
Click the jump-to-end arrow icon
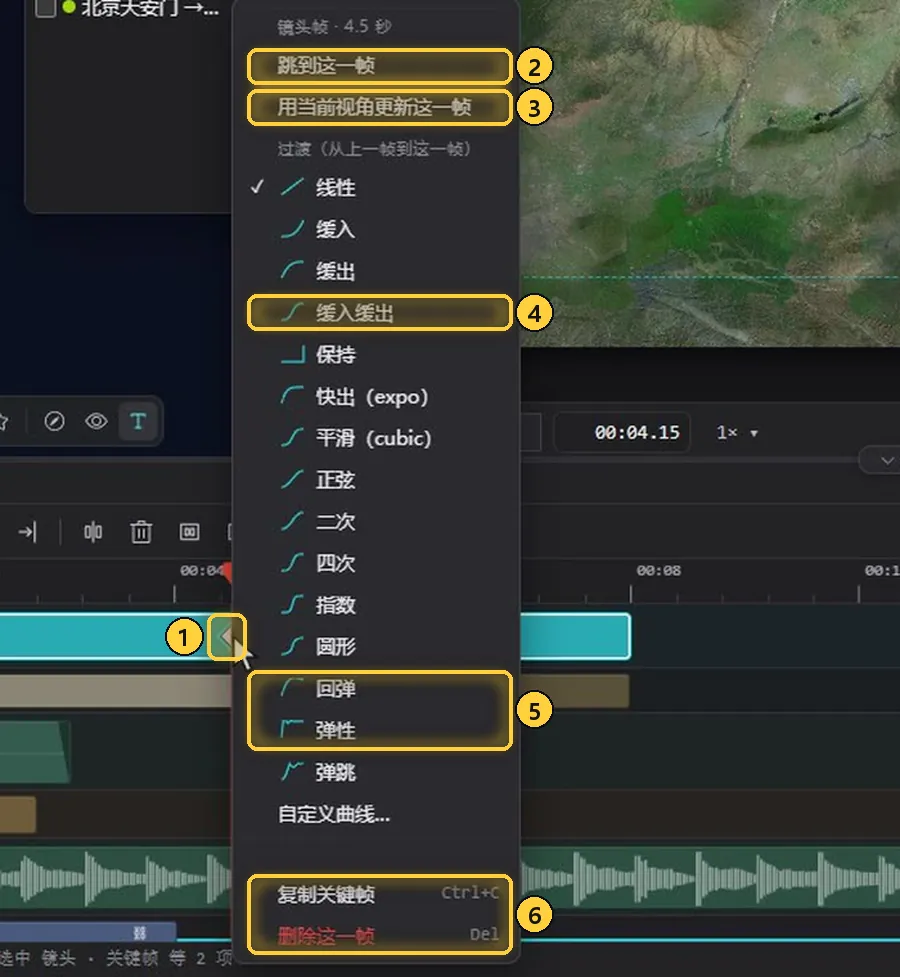click(x=27, y=532)
